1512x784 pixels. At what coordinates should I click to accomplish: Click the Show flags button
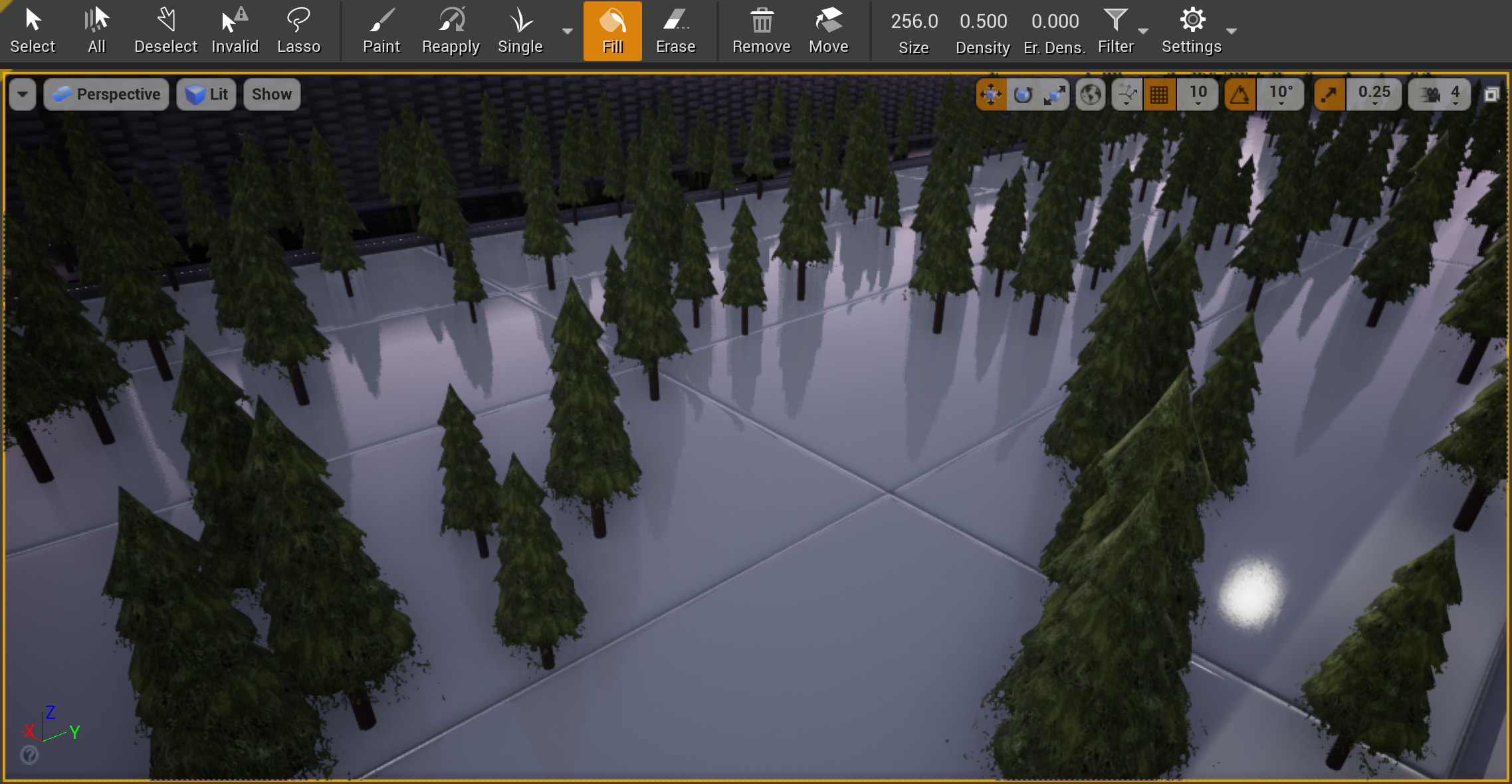click(271, 94)
